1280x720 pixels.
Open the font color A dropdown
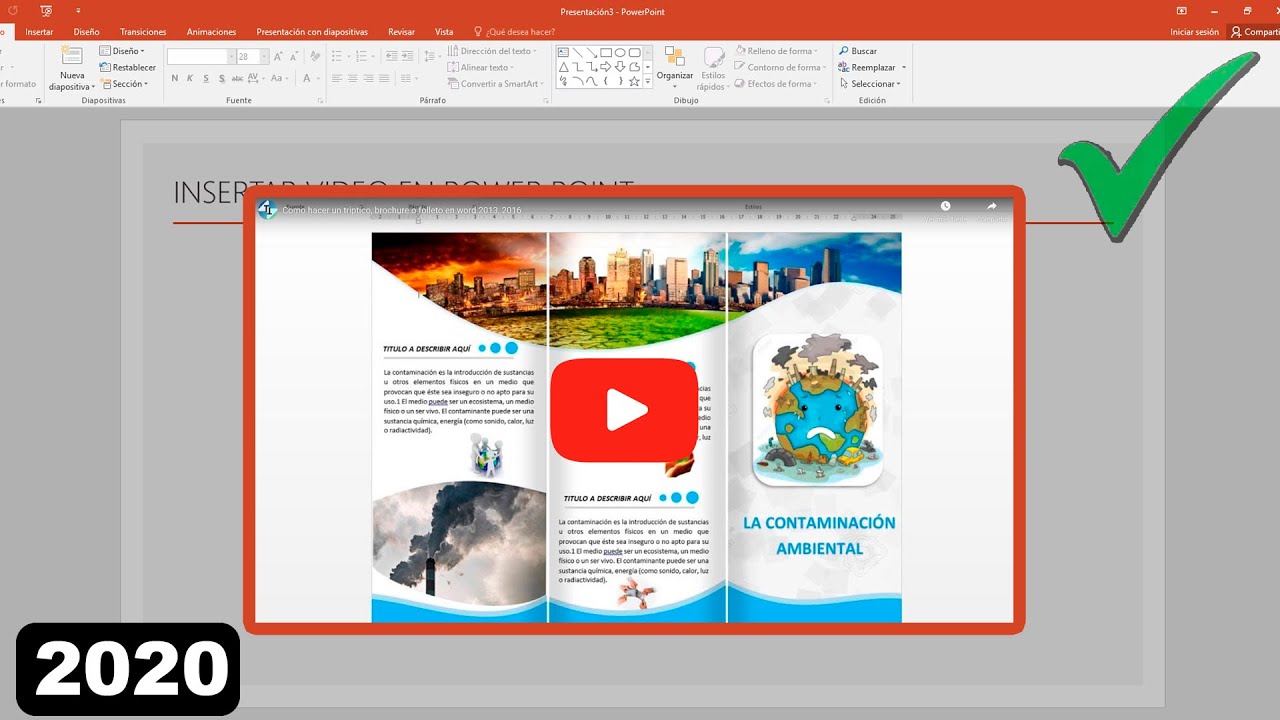(318, 78)
